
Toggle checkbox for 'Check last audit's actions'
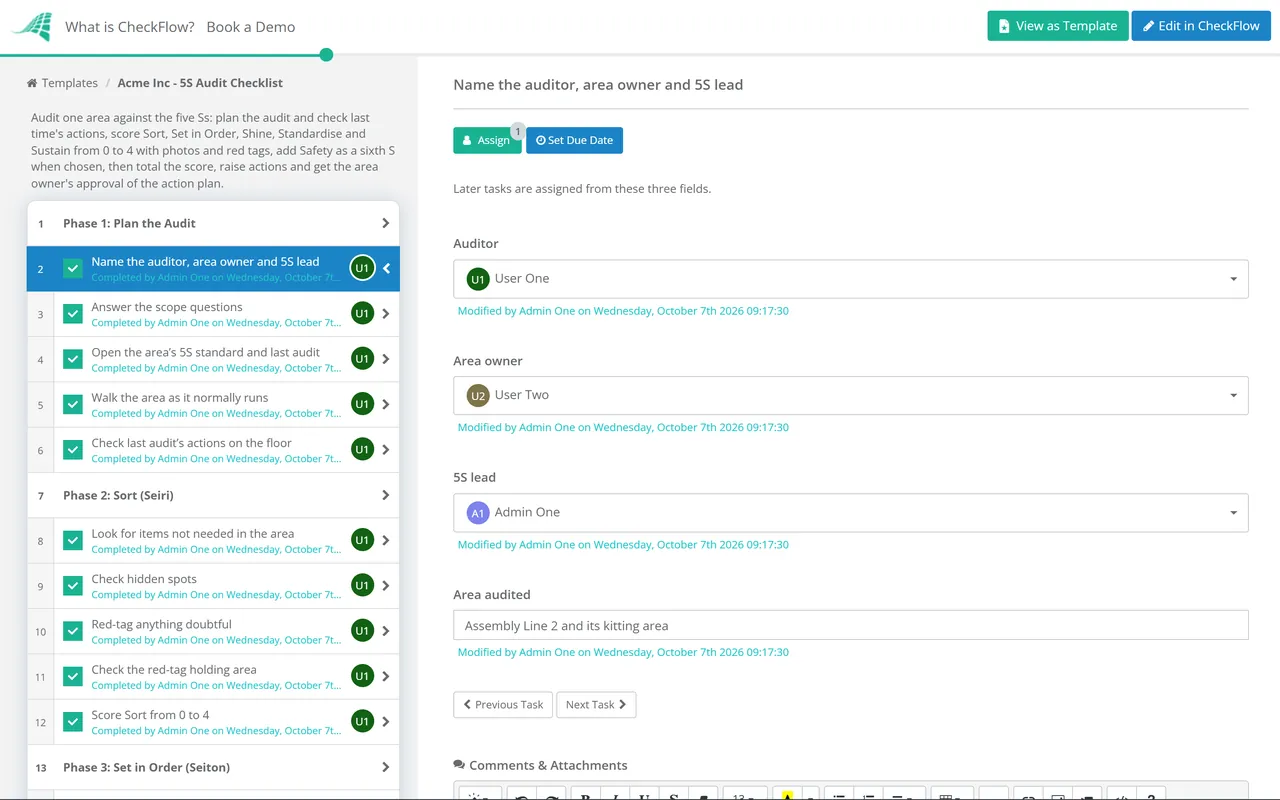click(73, 450)
